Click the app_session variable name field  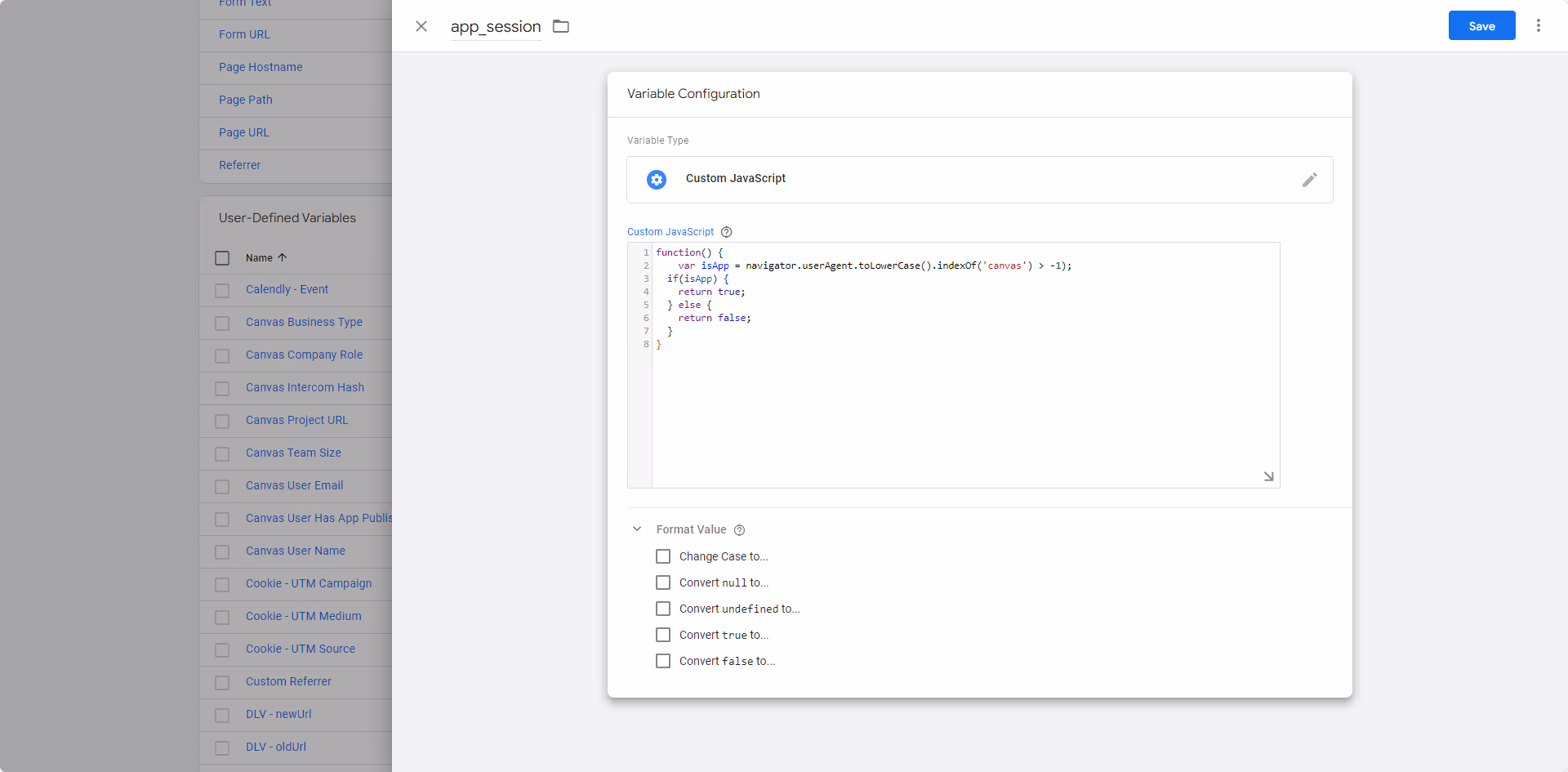point(496,27)
